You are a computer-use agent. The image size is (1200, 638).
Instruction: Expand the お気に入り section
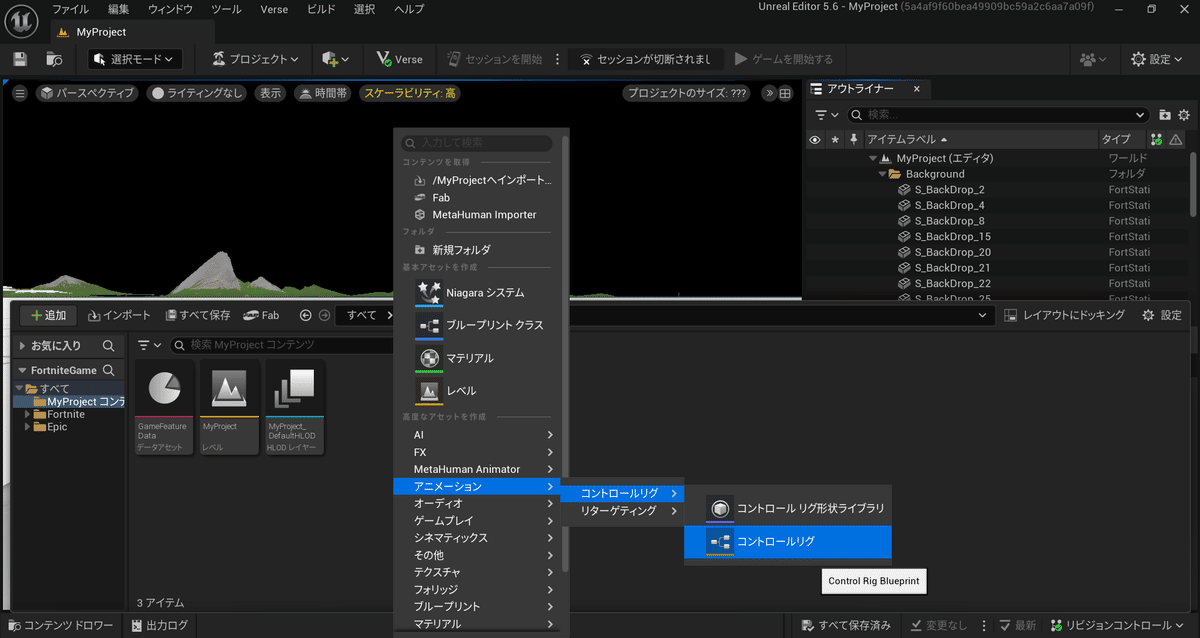tap(22, 345)
